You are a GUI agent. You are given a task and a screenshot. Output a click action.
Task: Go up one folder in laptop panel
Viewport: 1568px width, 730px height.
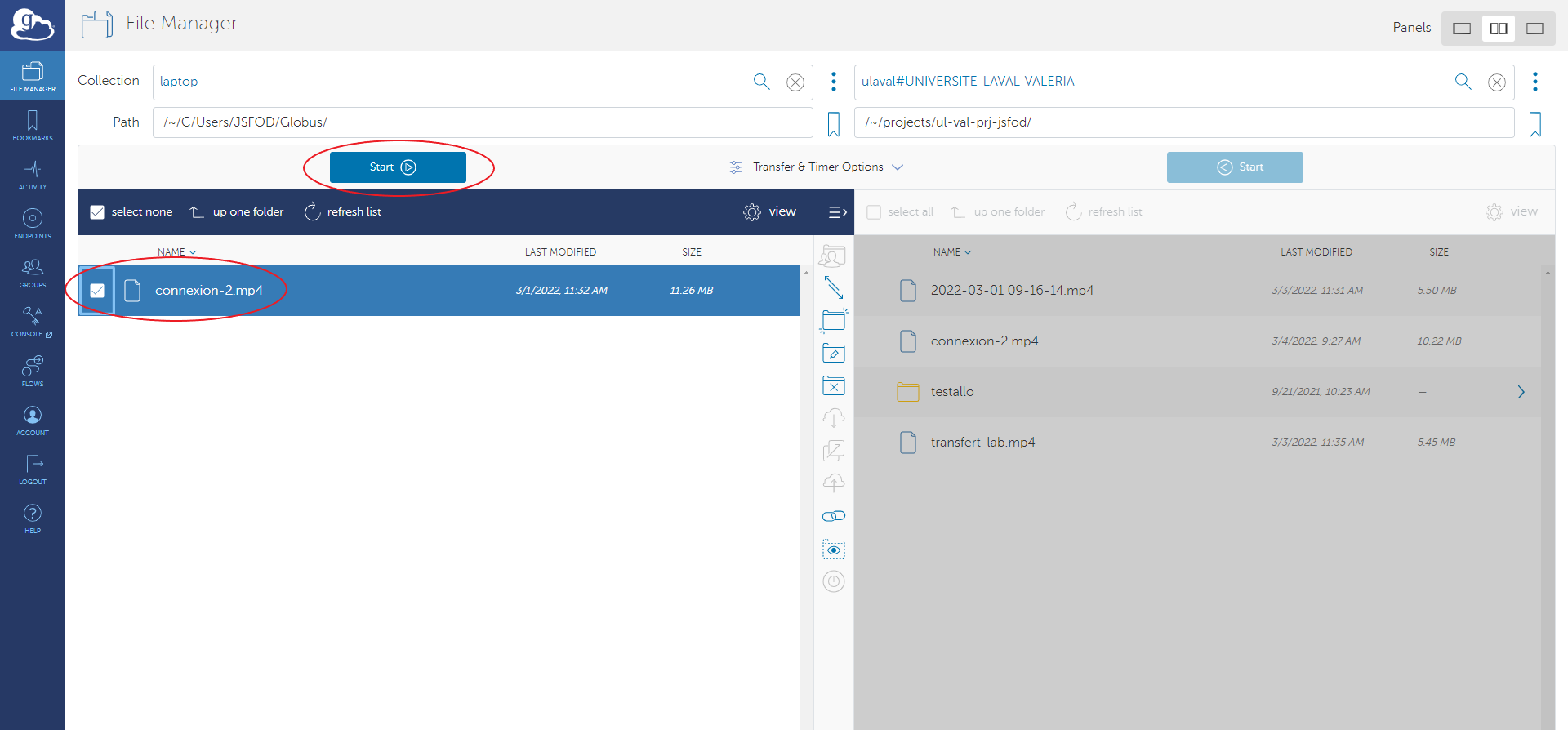click(x=237, y=212)
